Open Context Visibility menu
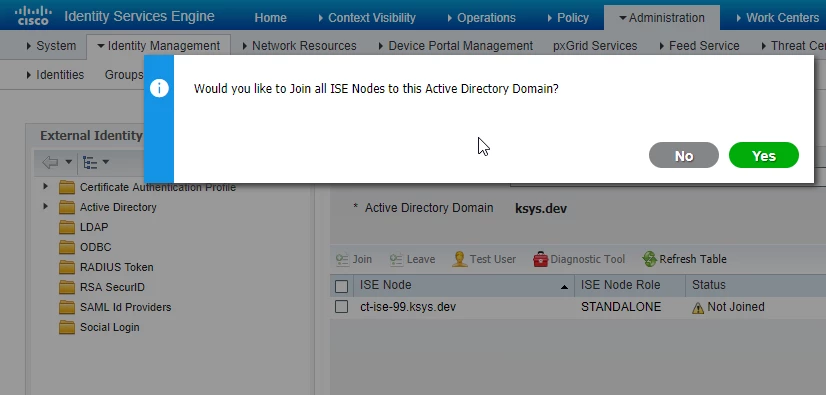826x395 pixels. (x=367, y=17)
